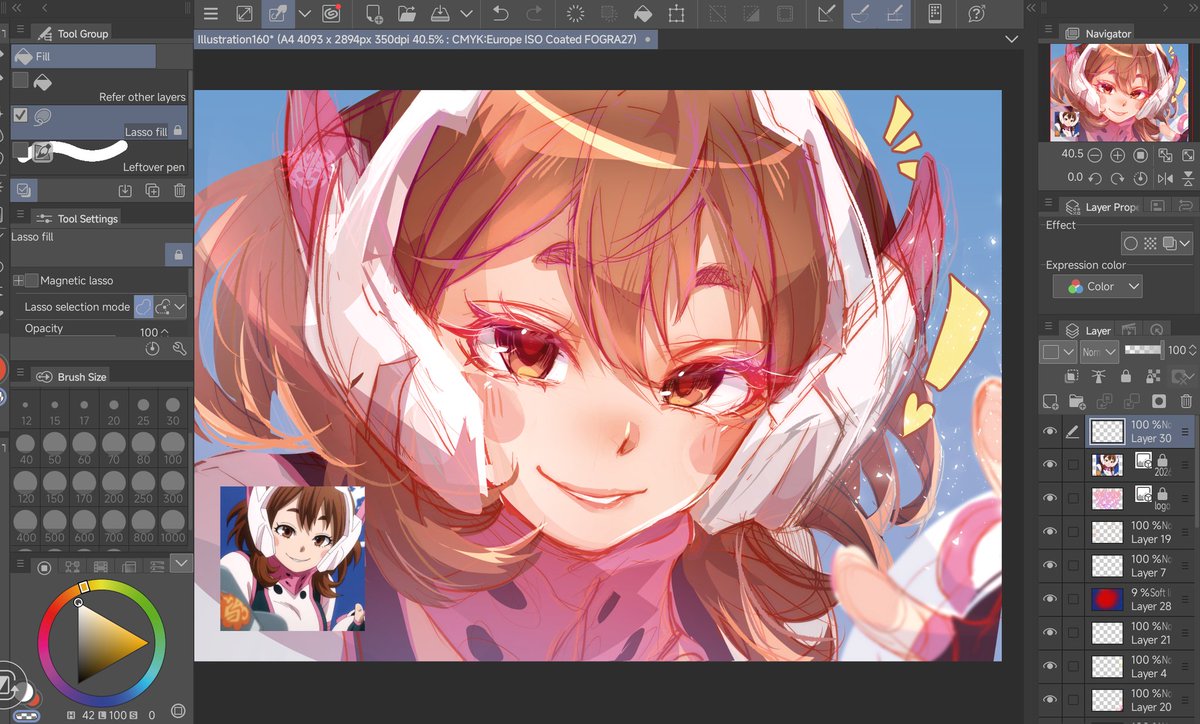
Task: Expand the color panel options chevron
Action: pyautogui.click(x=181, y=564)
